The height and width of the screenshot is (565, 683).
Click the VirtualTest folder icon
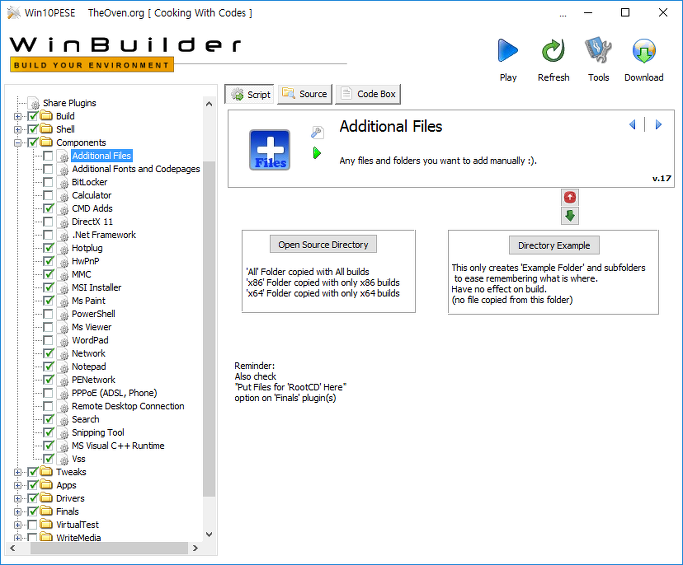pos(47,524)
